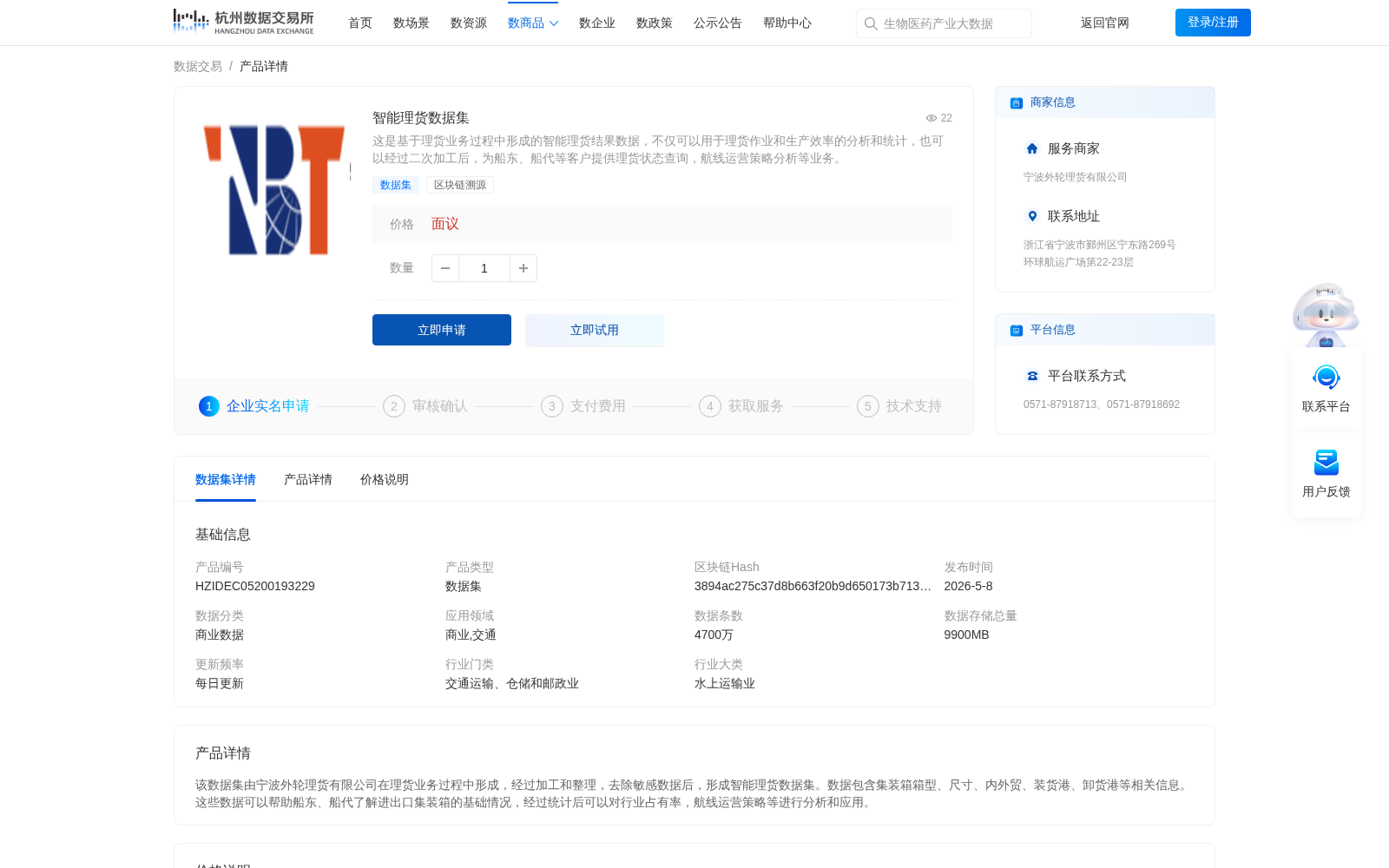Viewport: 1389px width, 868px height.
Task: Go to 首页 in navigation
Action: tap(360, 23)
